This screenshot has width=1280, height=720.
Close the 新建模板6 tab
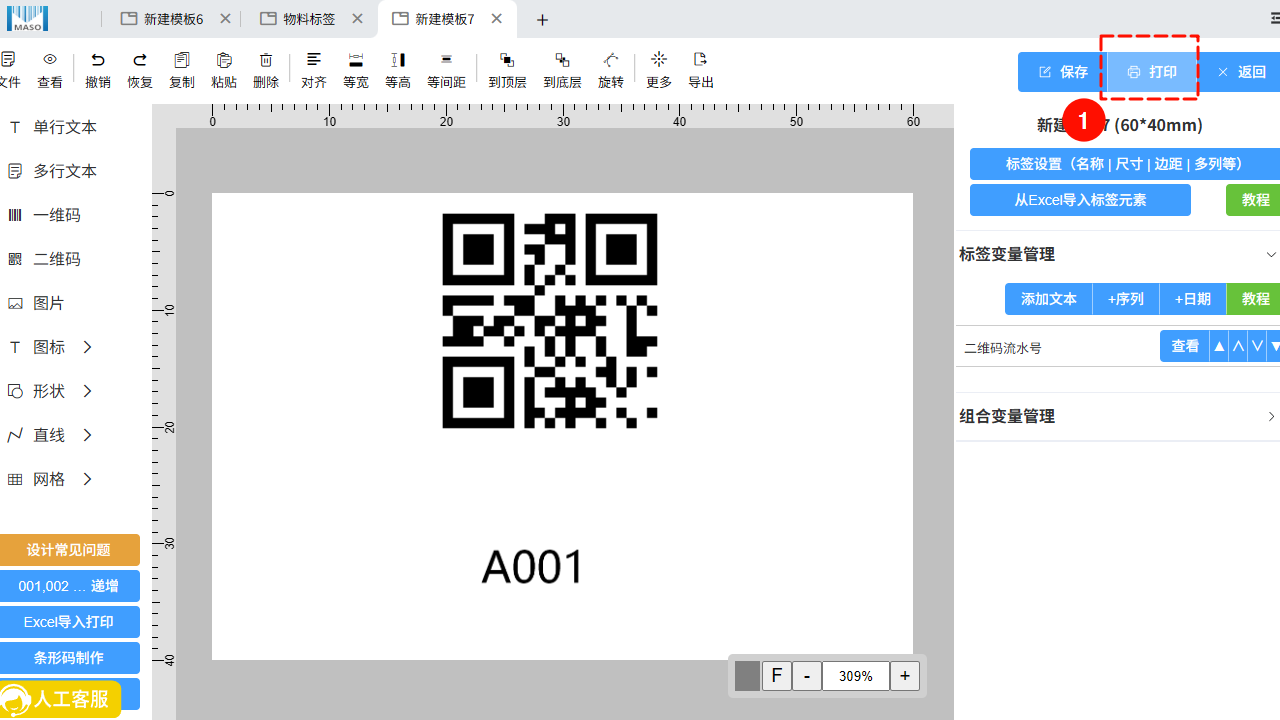pyautogui.click(x=225, y=19)
